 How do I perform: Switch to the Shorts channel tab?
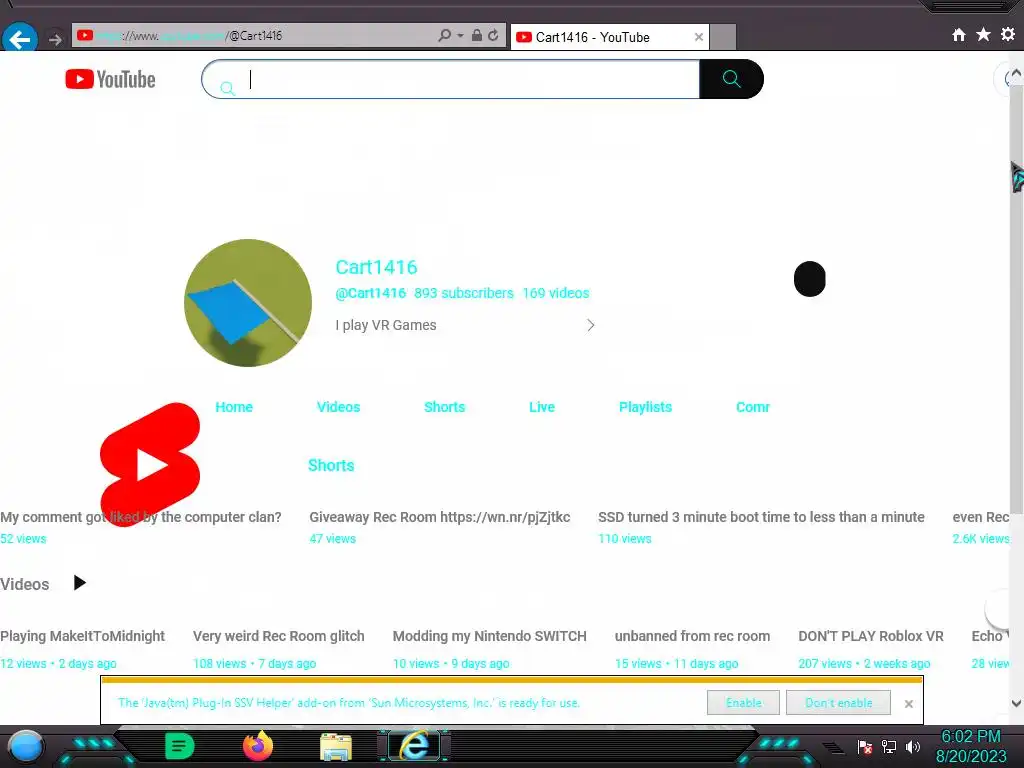coord(445,407)
